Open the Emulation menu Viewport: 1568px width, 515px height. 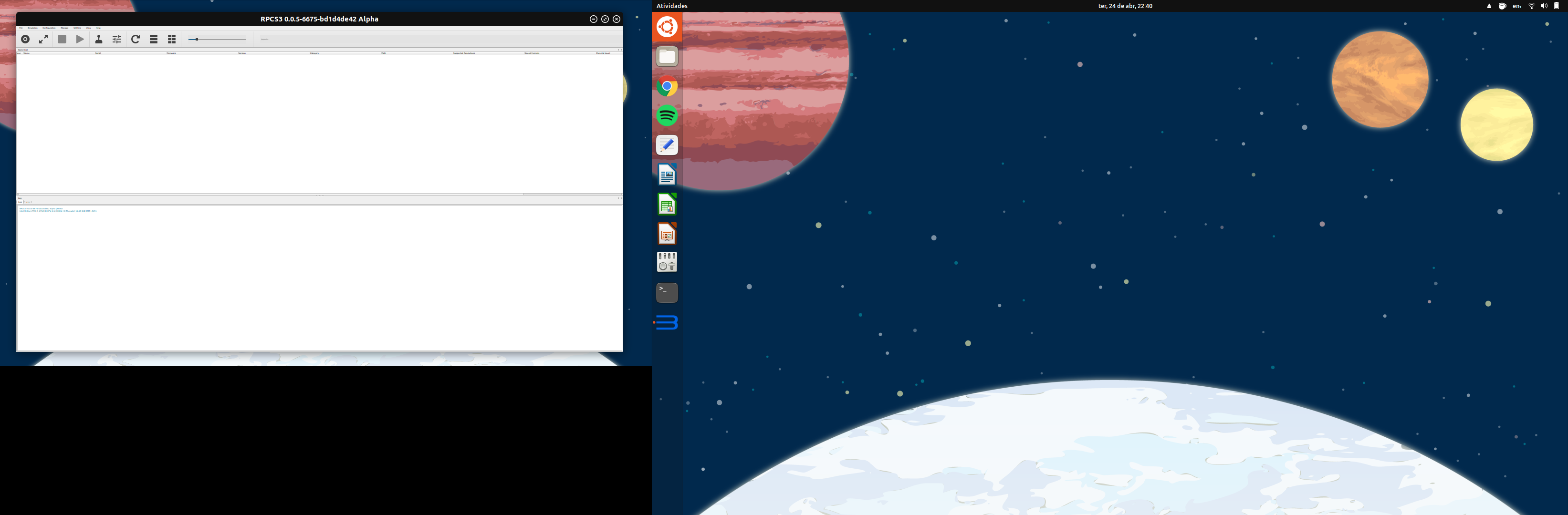point(32,28)
